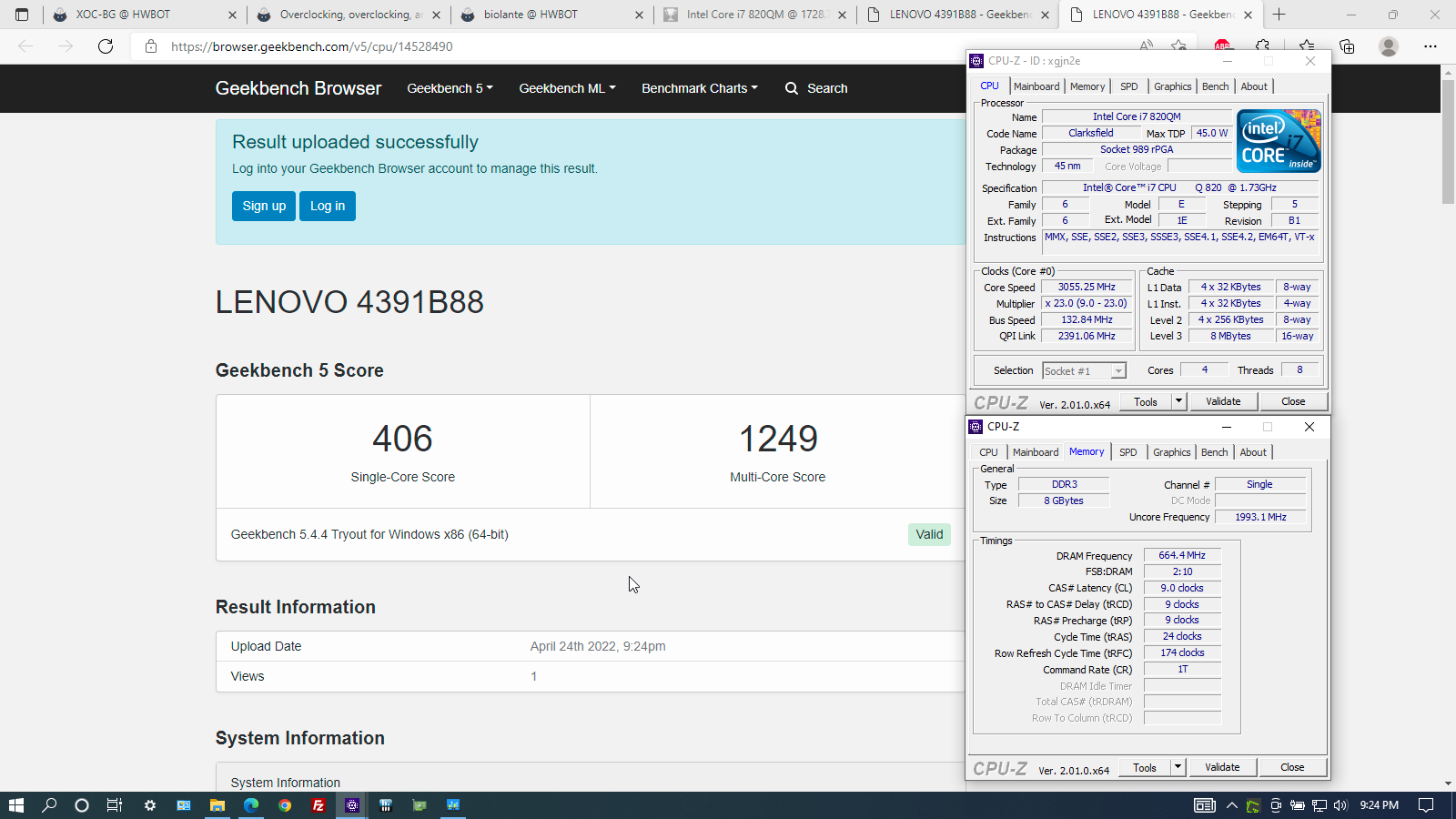This screenshot has height=819, width=1456.
Task: Open Settings gear in taskbar
Action: [150, 805]
